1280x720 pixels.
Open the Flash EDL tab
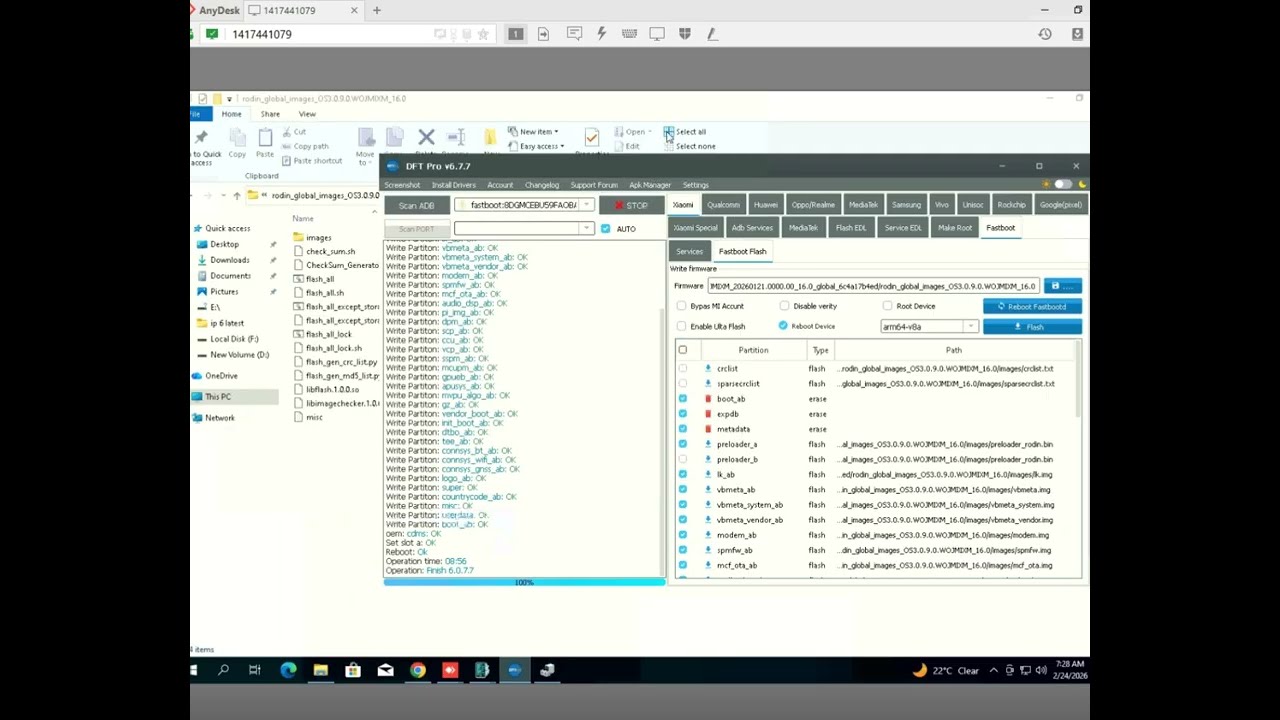[x=851, y=228]
